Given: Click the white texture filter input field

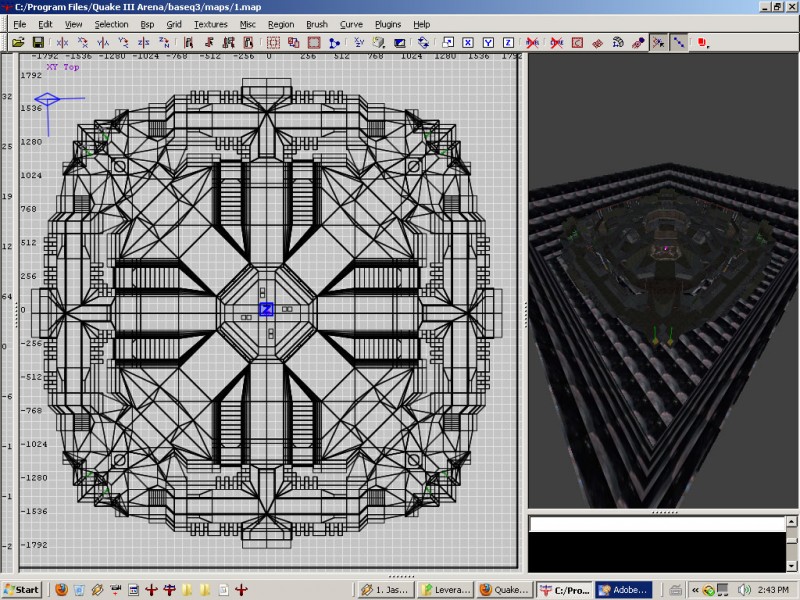Looking at the screenshot, I should click(x=657, y=524).
